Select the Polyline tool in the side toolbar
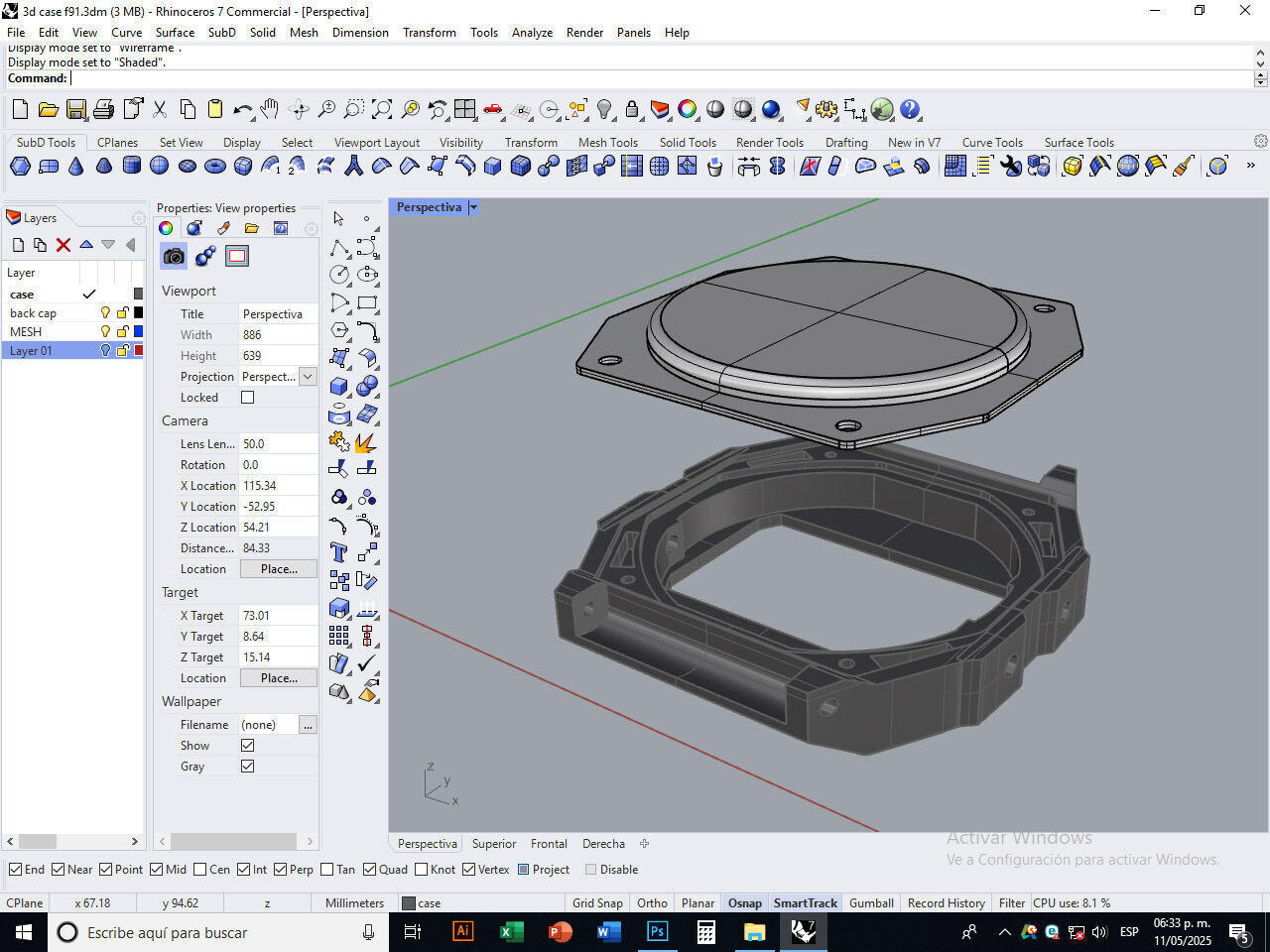Screen dimensions: 1270x952 pos(339,247)
